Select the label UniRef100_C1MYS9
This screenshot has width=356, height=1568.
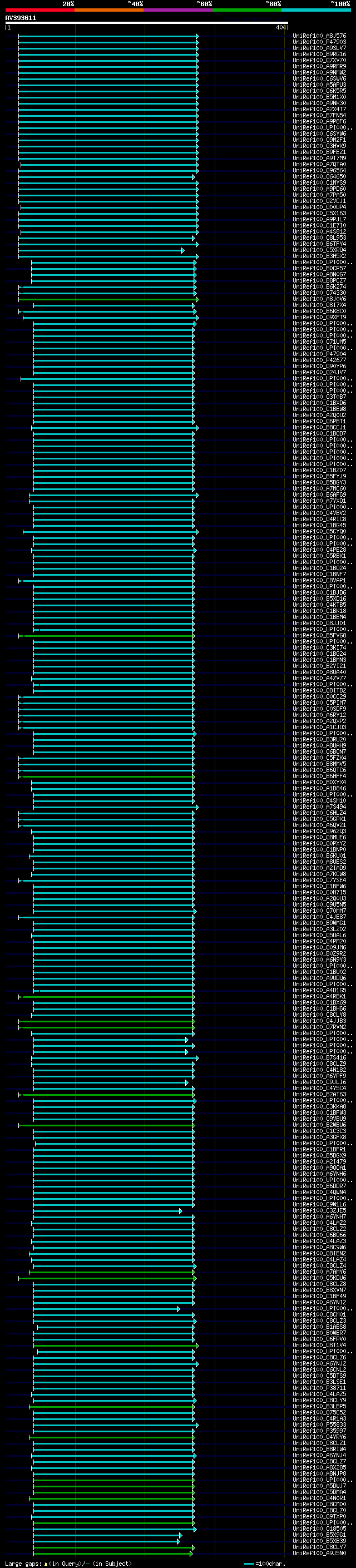tap(319, 182)
